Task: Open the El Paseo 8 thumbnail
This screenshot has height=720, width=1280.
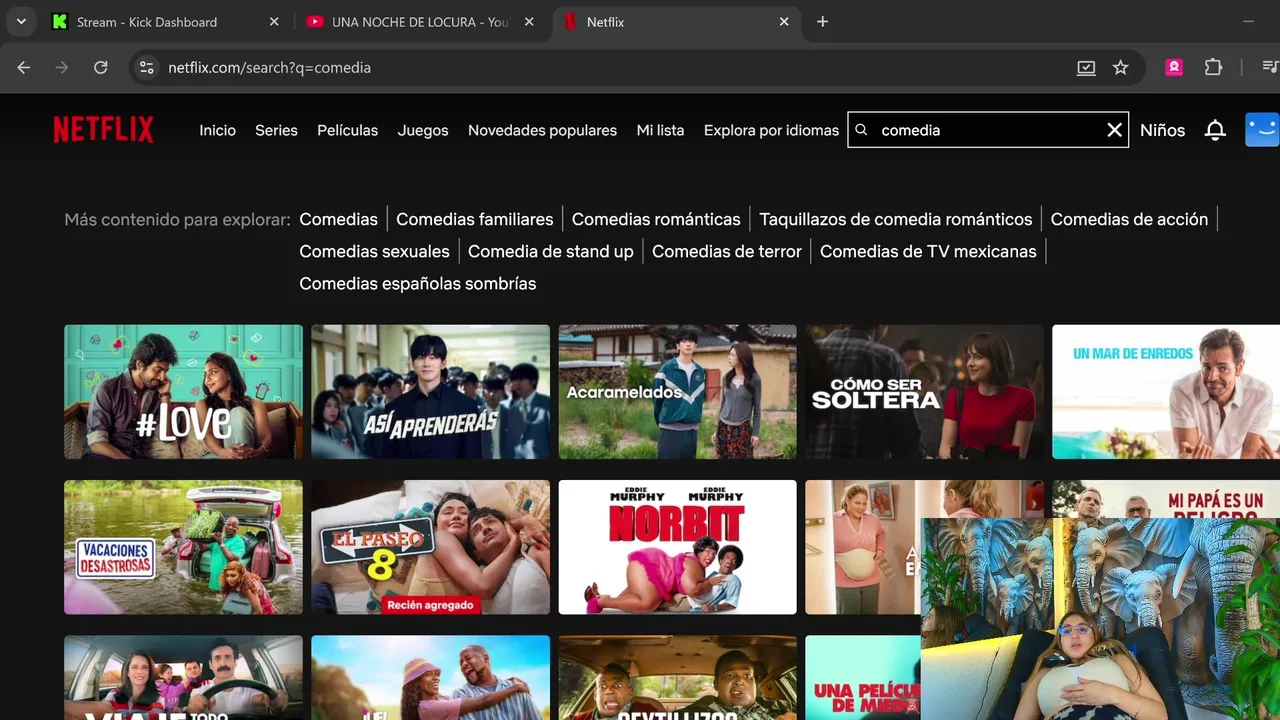Action: point(430,547)
